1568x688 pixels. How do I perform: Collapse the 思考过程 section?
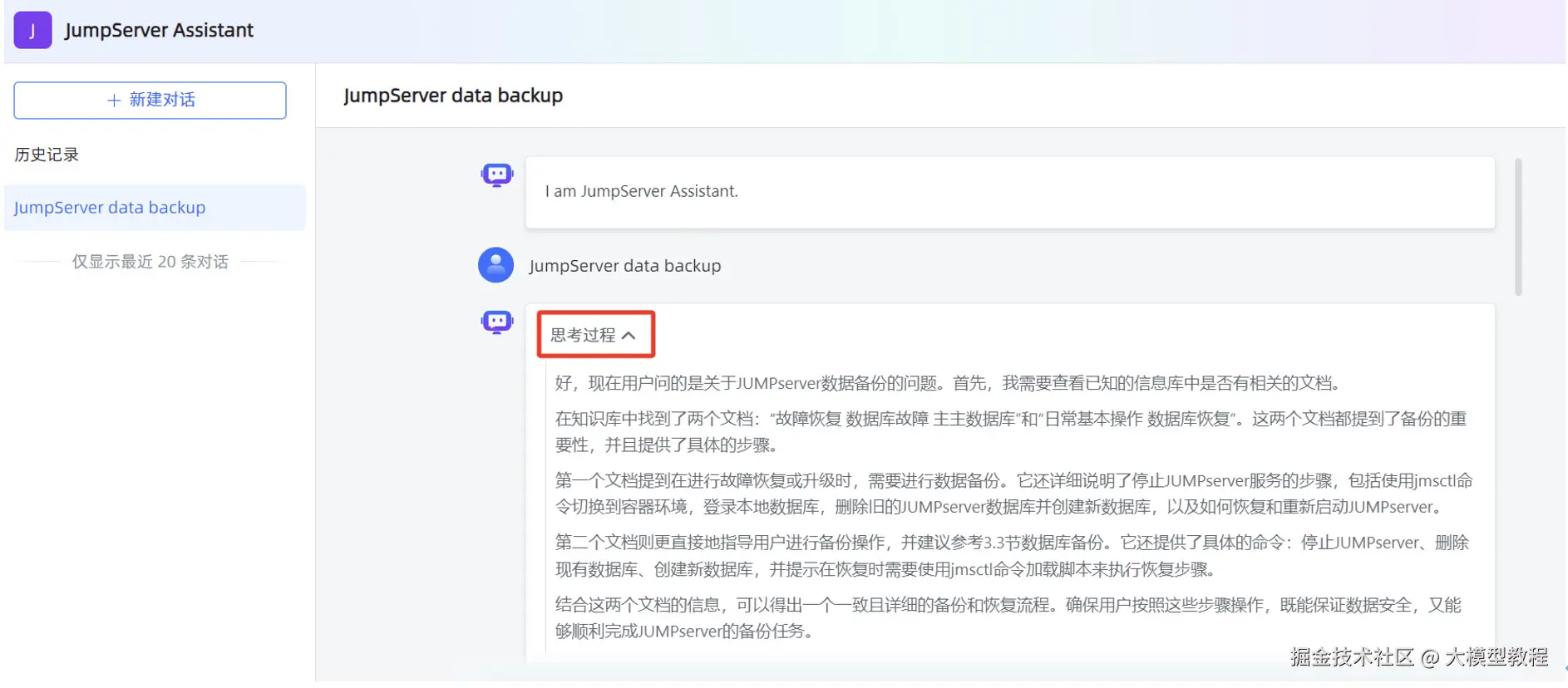coord(595,335)
